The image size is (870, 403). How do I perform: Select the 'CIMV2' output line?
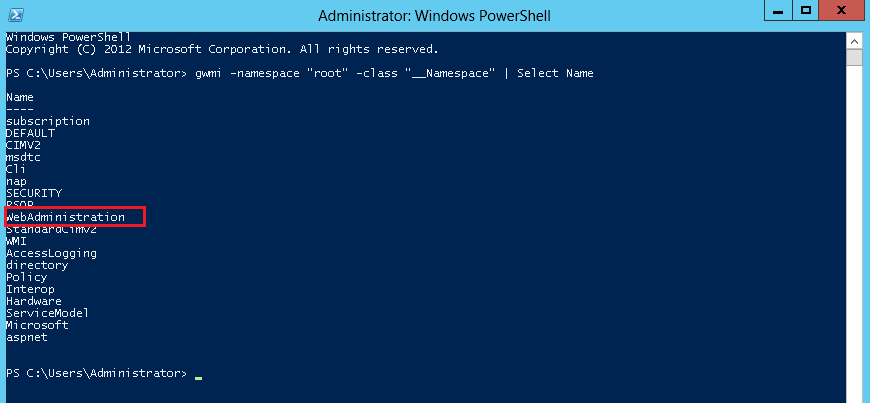pos(23,145)
